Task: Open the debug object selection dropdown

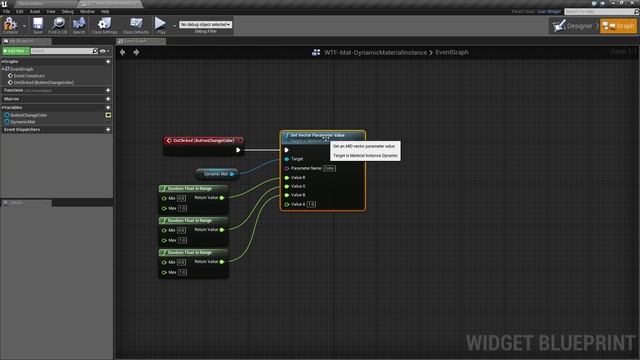Action: 206,24
